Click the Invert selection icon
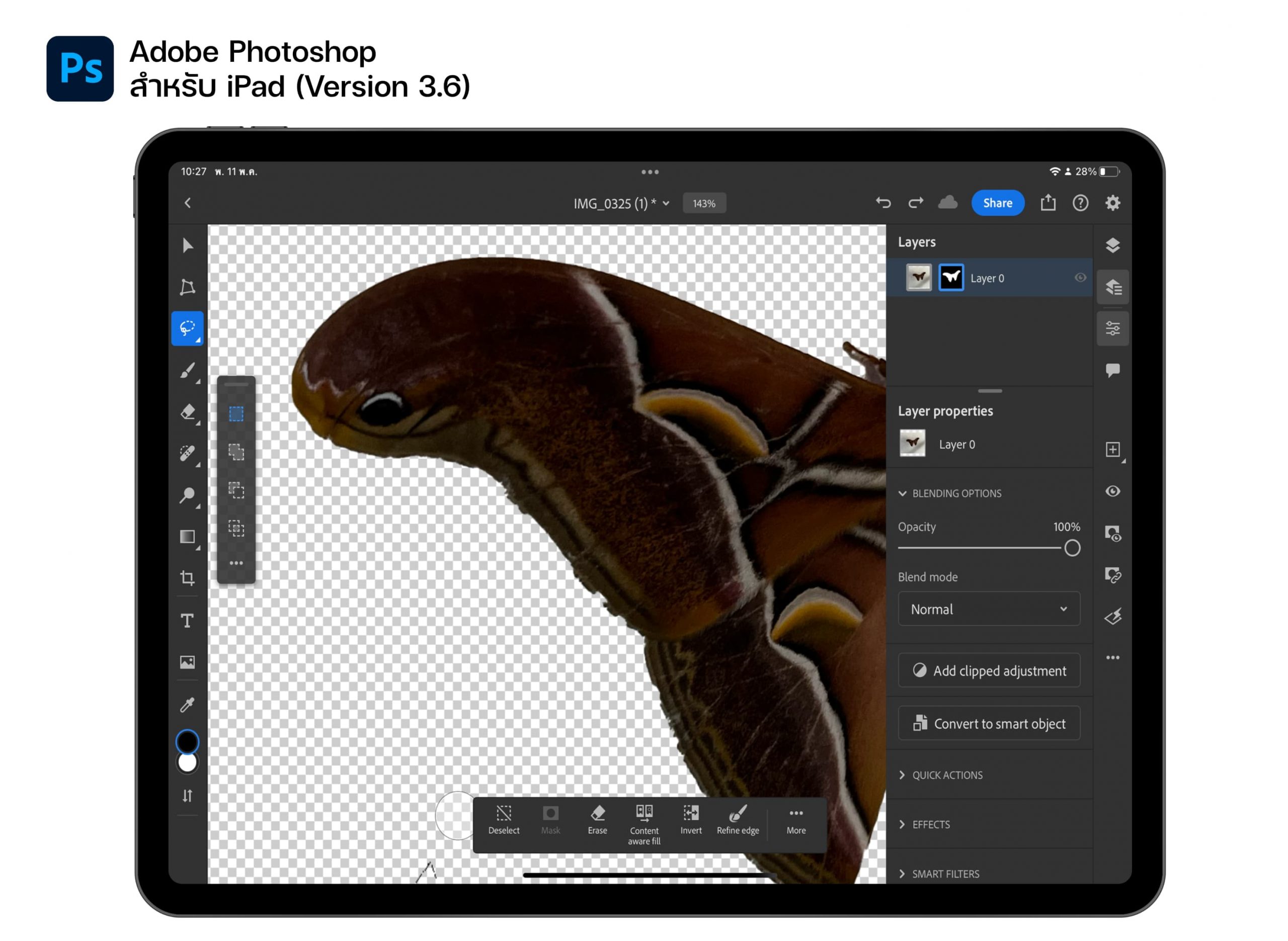The height and width of the screenshot is (941, 1288). point(691,821)
